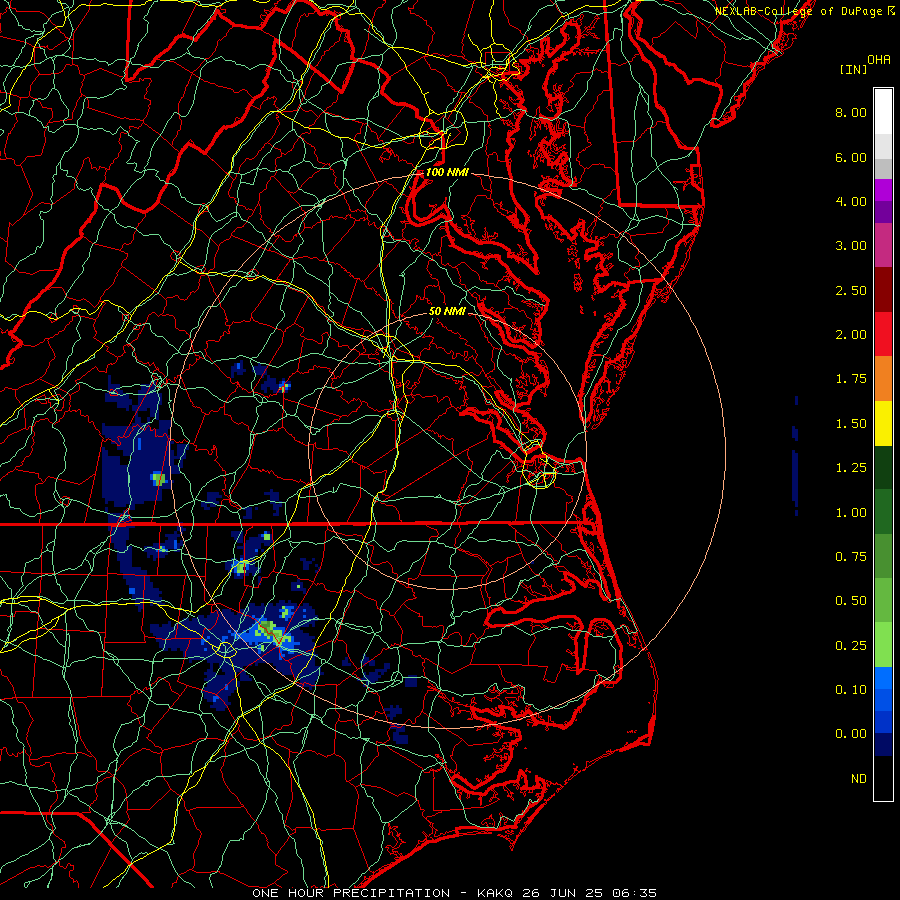Screen dimensions: 900x900
Task: Click the 0.00 legend value
Action: [x=851, y=734]
